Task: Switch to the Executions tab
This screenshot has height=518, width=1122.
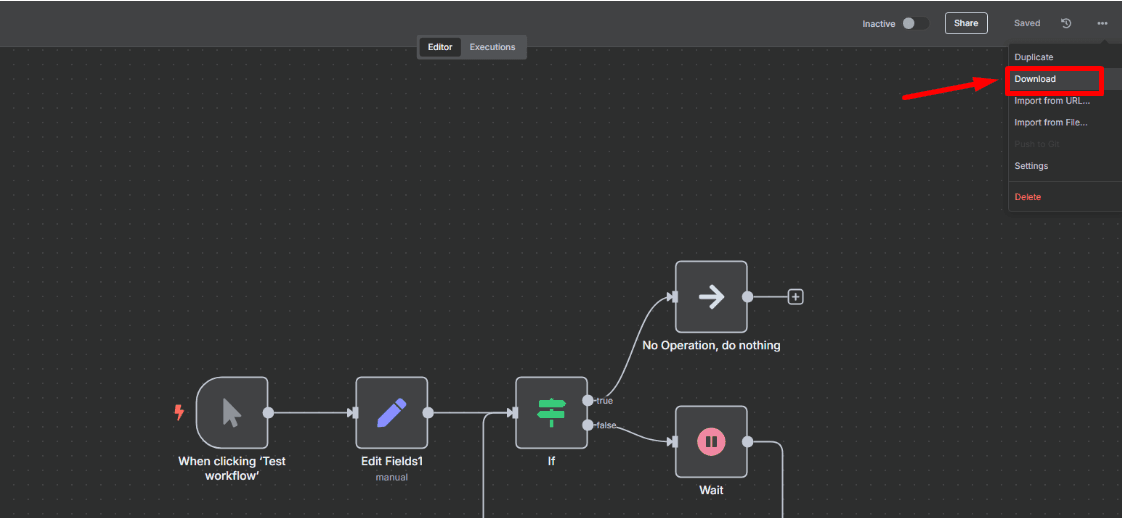Action: click(x=492, y=47)
